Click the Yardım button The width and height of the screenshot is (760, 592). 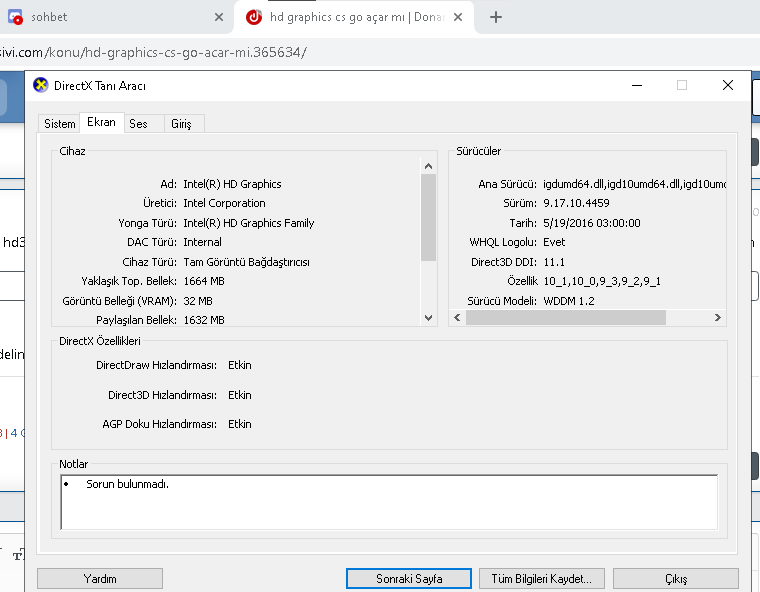point(100,578)
